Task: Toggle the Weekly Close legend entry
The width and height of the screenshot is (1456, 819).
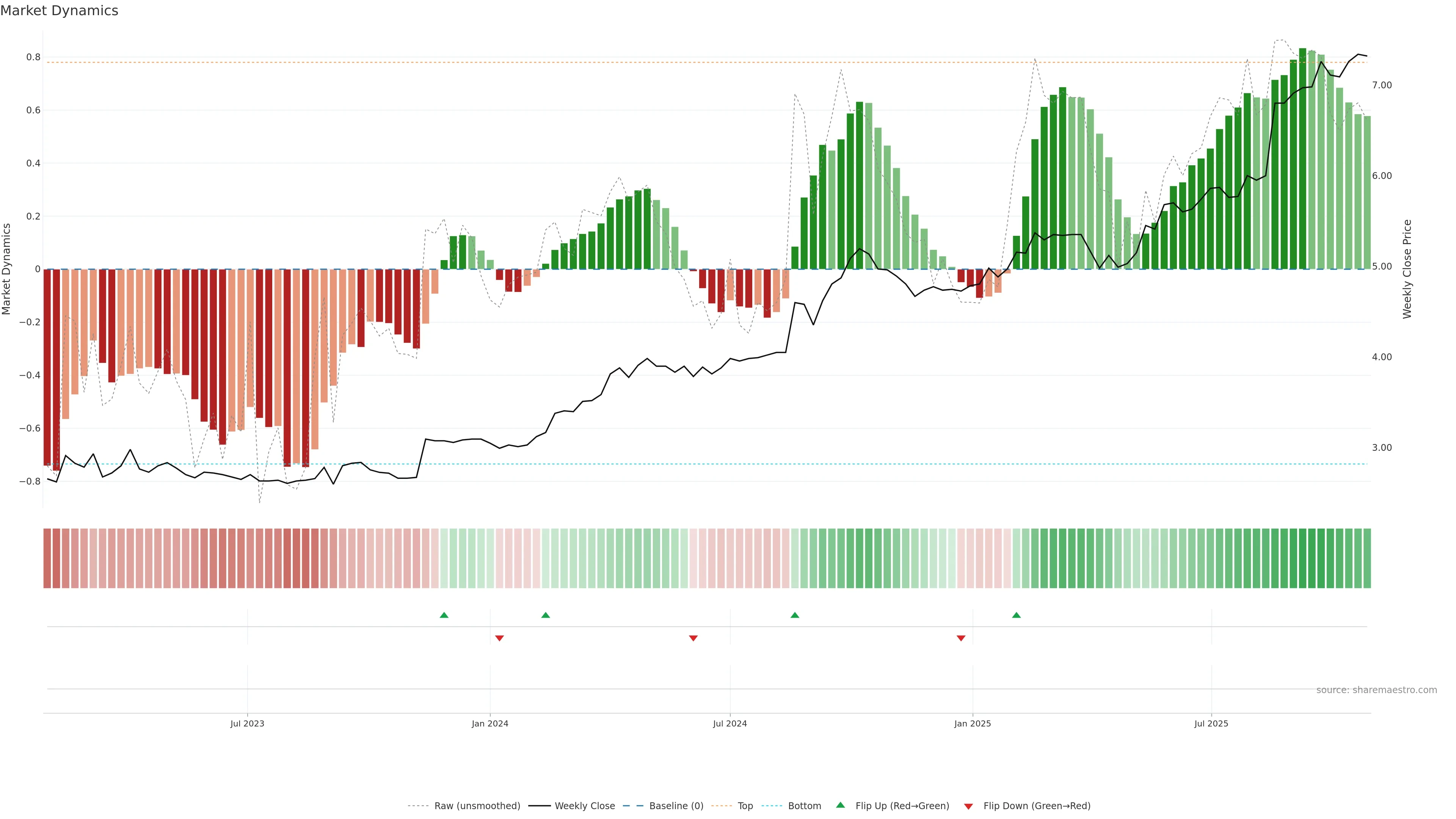Action: [584, 806]
